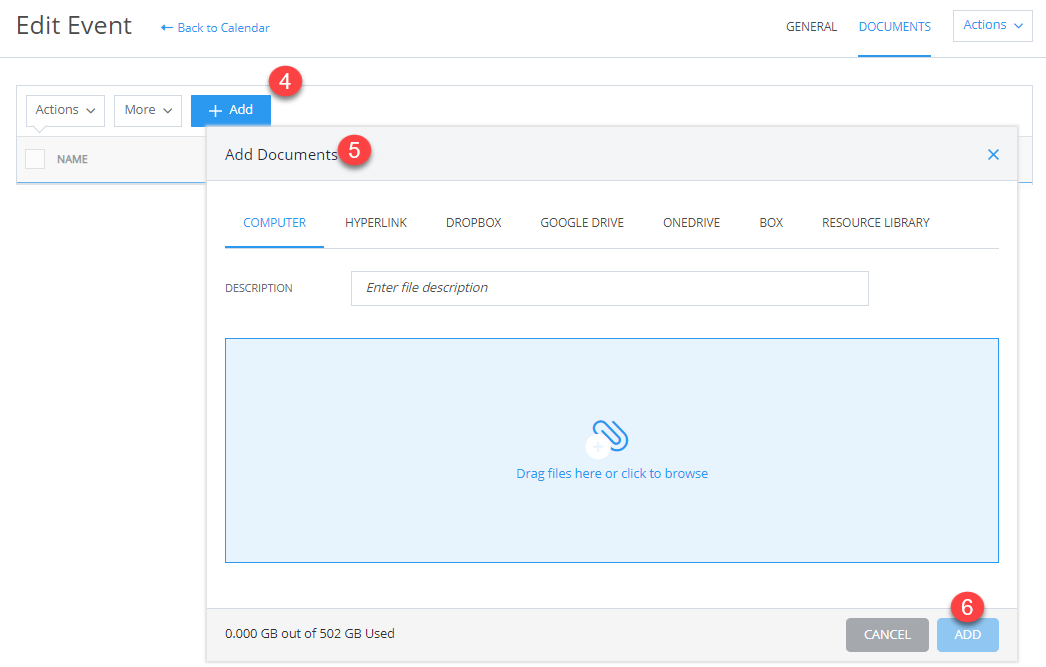Switch to the GENERAL tab
Image resolution: width=1046 pixels, height=667 pixels.
(x=811, y=27)
